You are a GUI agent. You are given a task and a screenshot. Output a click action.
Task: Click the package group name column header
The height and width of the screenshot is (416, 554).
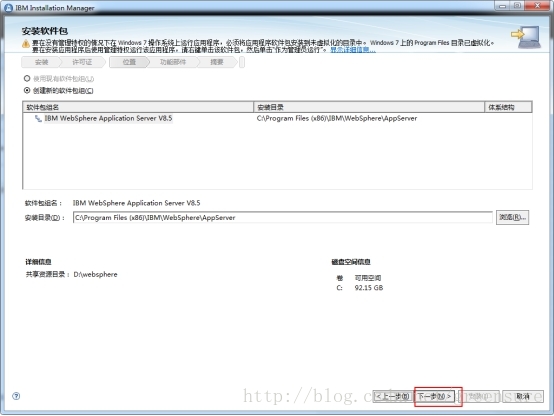pos(138,107)
